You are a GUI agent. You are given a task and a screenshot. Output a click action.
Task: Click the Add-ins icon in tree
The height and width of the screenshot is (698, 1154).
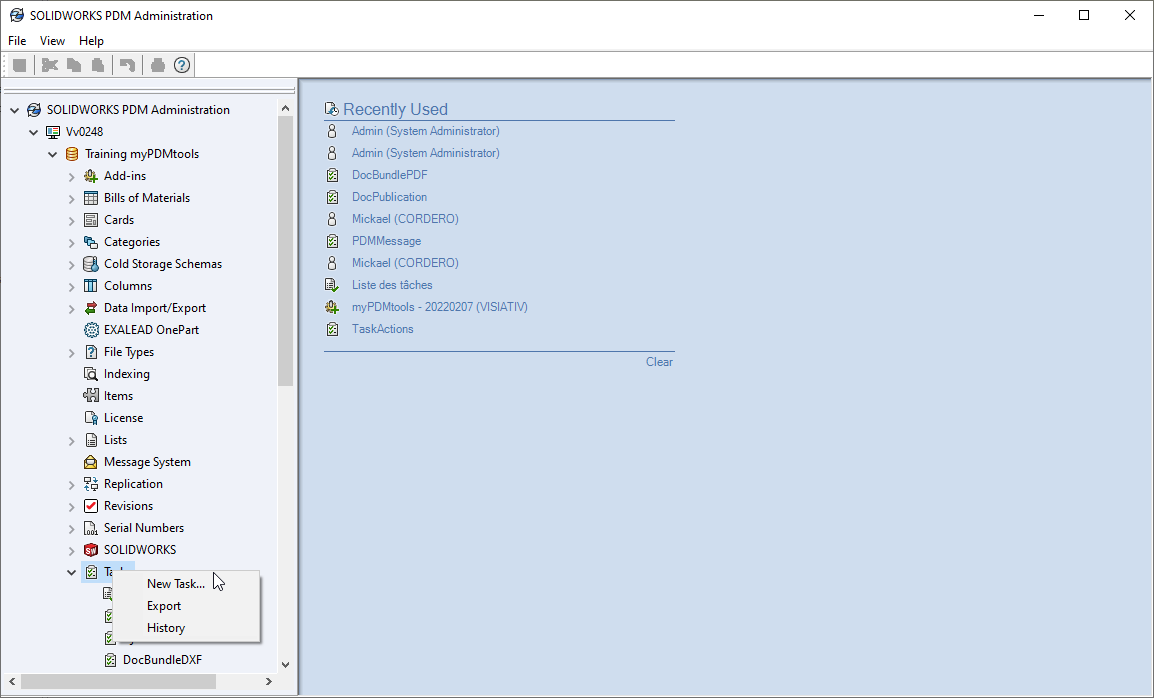pyautogui.click(x=91, y=176)
